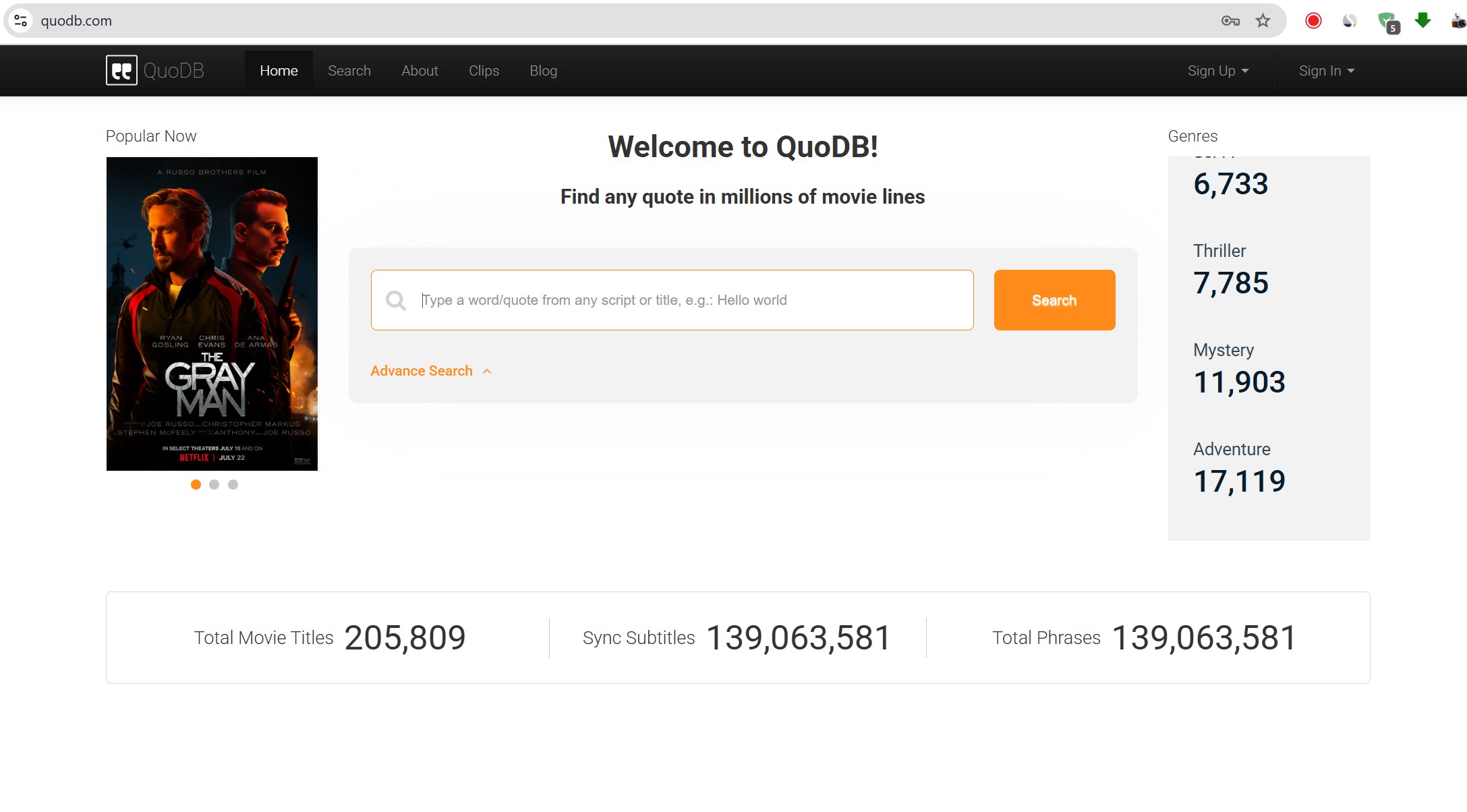This screenshot has width=1467, height=812.
Task: Open the site information icon beside the URL
Action: [21, 21]
